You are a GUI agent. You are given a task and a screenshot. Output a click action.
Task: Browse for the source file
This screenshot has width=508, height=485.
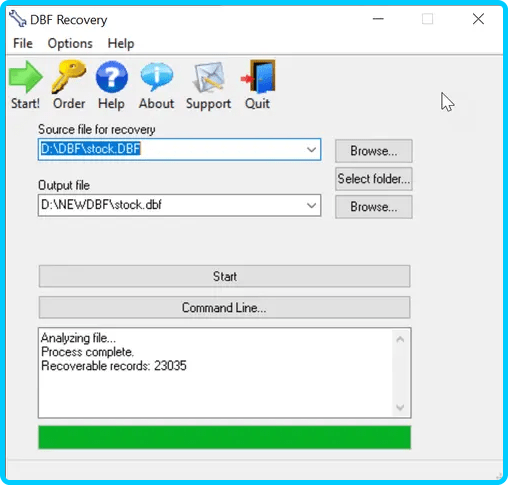(x=374, y=151)
